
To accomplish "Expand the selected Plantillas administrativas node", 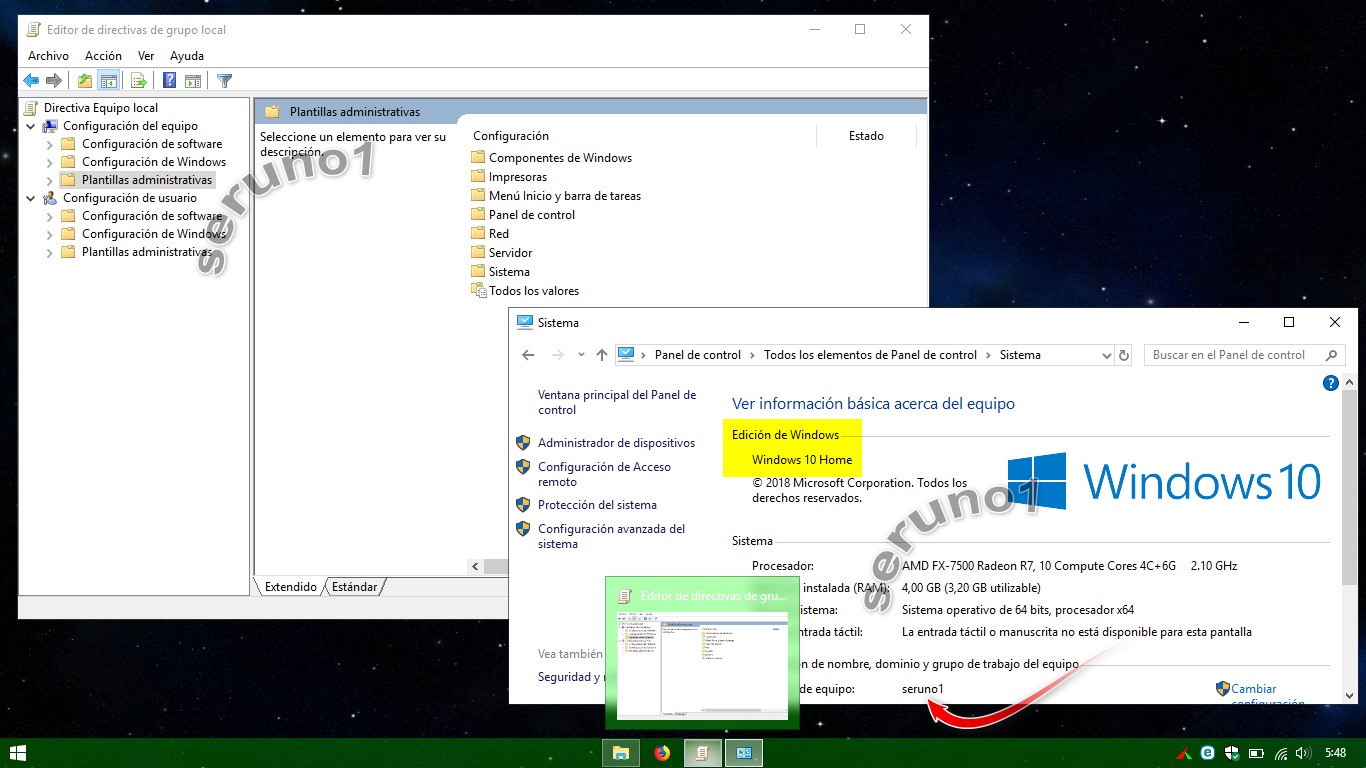I will click(50, 180).
